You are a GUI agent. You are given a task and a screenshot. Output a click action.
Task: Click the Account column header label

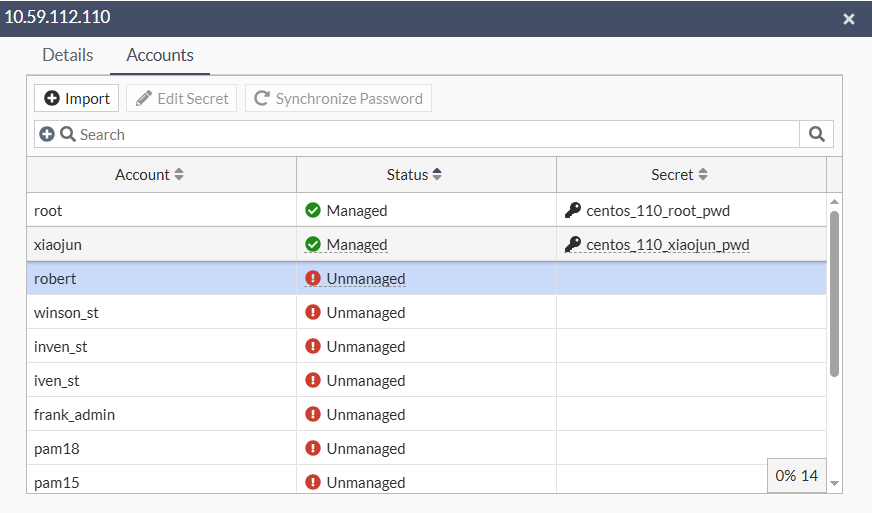[x=142, y=175]
